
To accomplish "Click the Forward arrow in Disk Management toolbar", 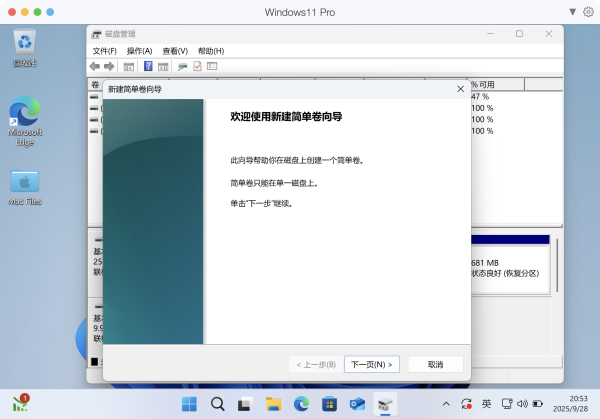I will (109, 67).
